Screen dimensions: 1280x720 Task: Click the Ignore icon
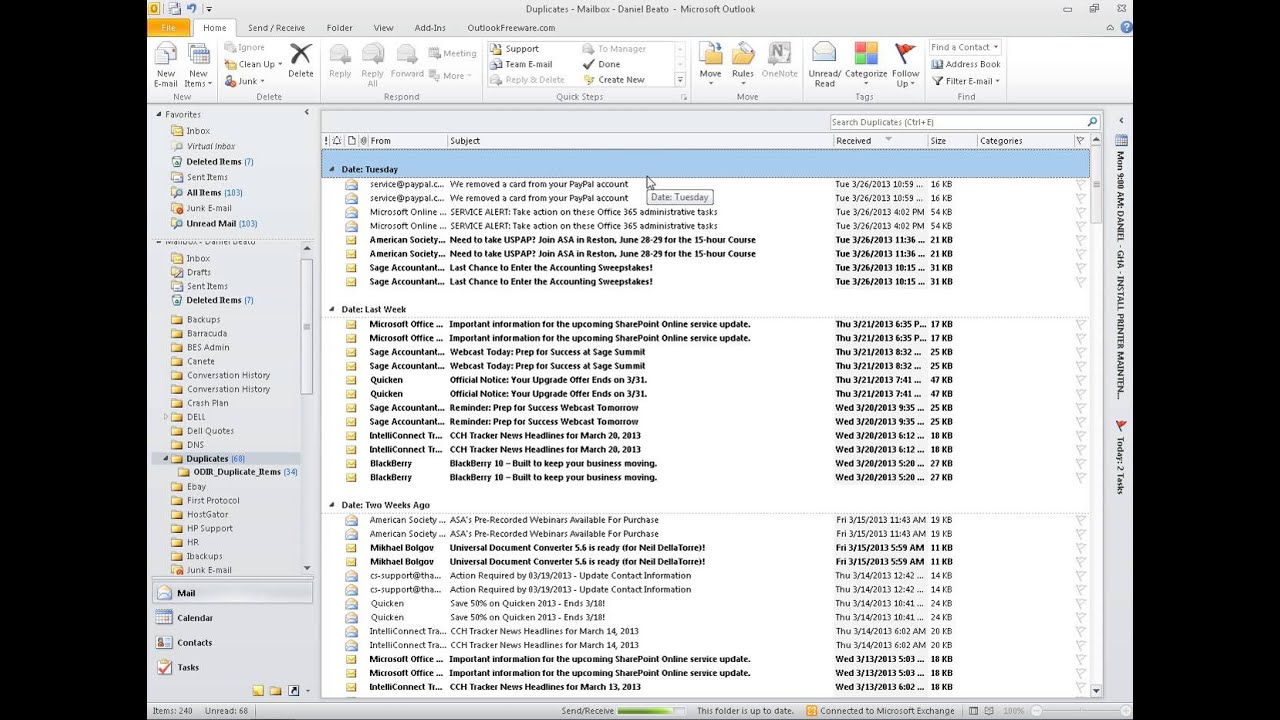point(230,47)
